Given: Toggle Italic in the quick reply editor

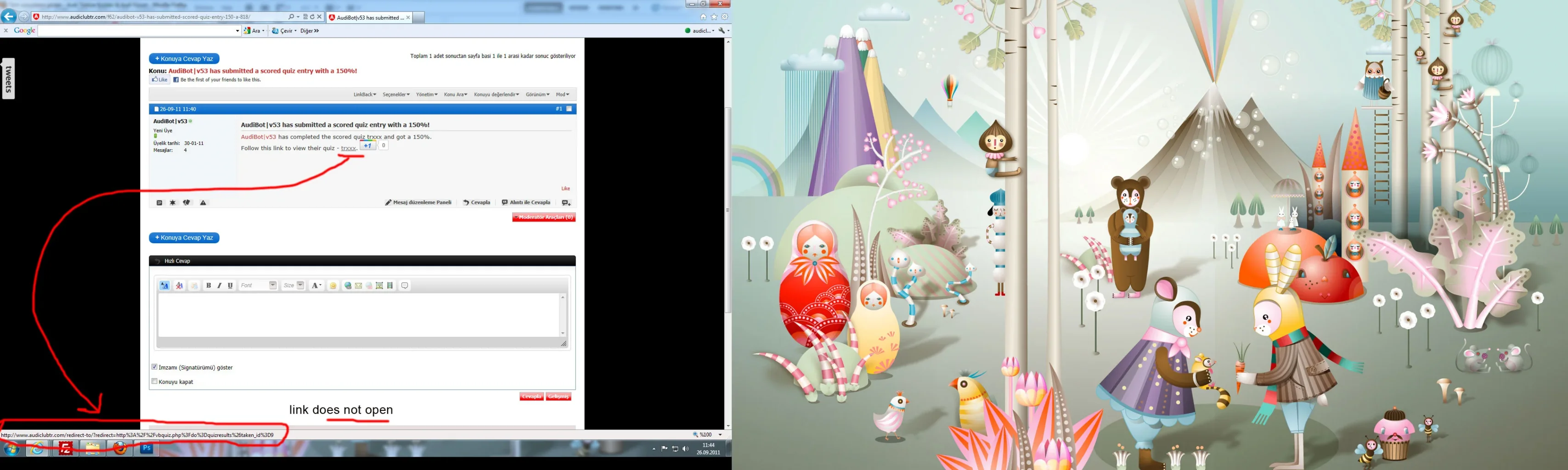Looking at the screenshot, I should 219,286.
